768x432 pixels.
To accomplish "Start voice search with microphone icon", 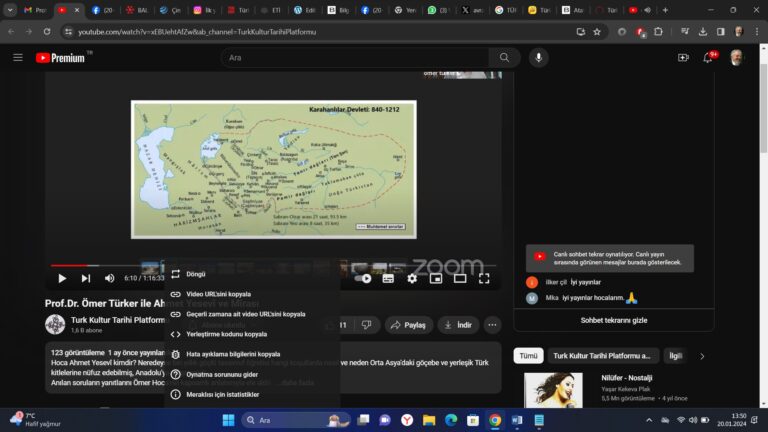I will pos(538,58).
